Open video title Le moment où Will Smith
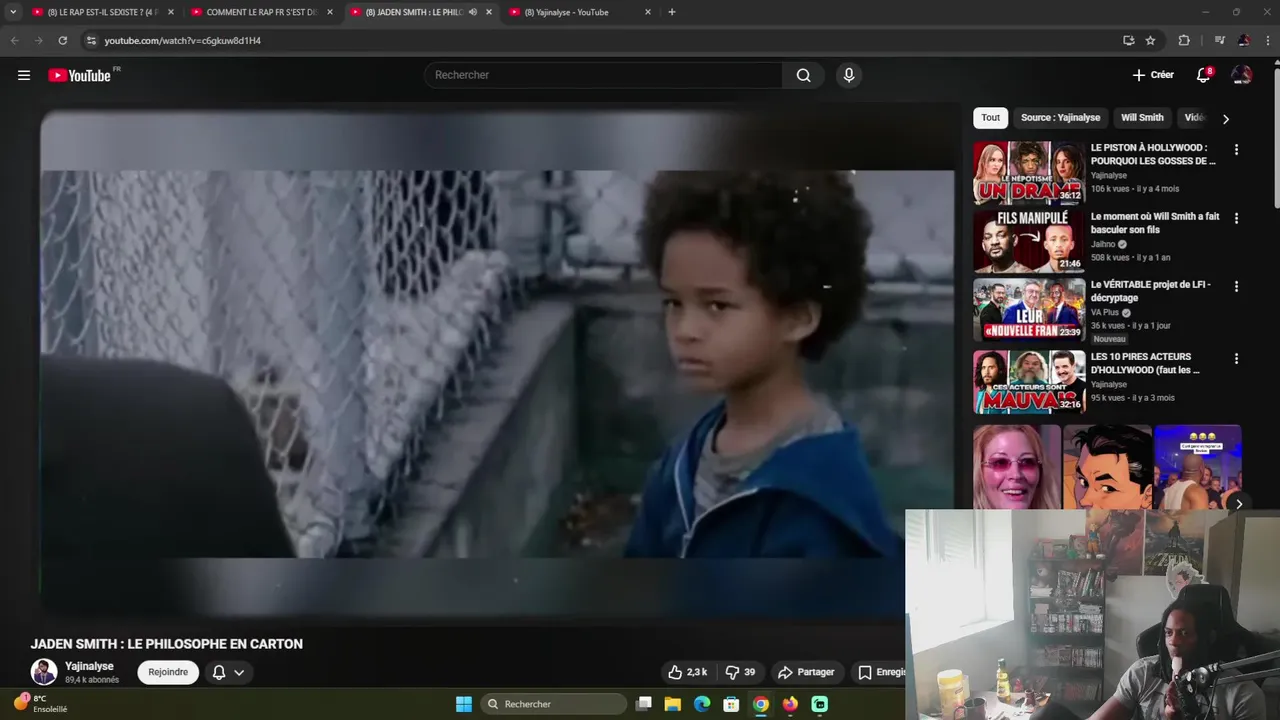Viewport: 1280px width, 720px height. pos(1155,223)
